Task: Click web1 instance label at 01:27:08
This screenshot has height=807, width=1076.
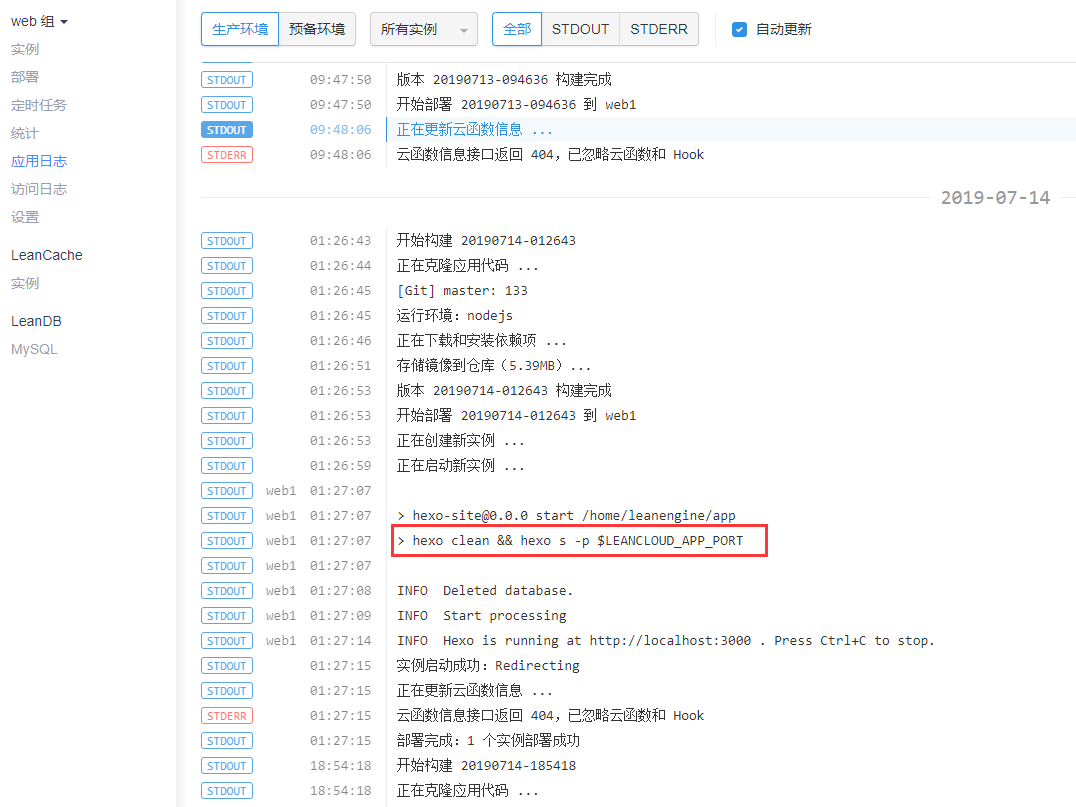Action: (281, 591)
